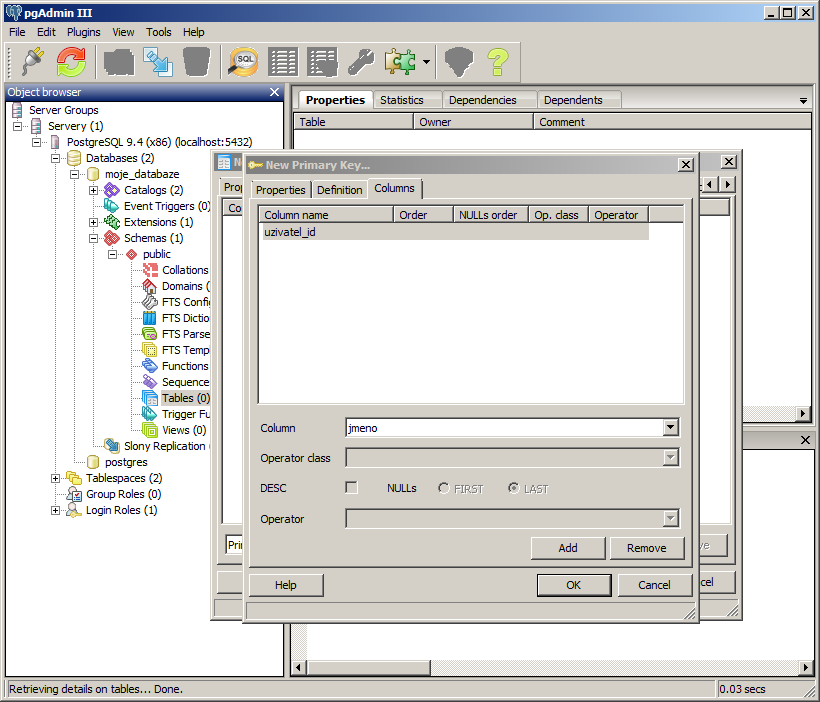Open the maintenance wrench tool
Image resolution: width=820 pixels, height=702 pixels.
360,62
